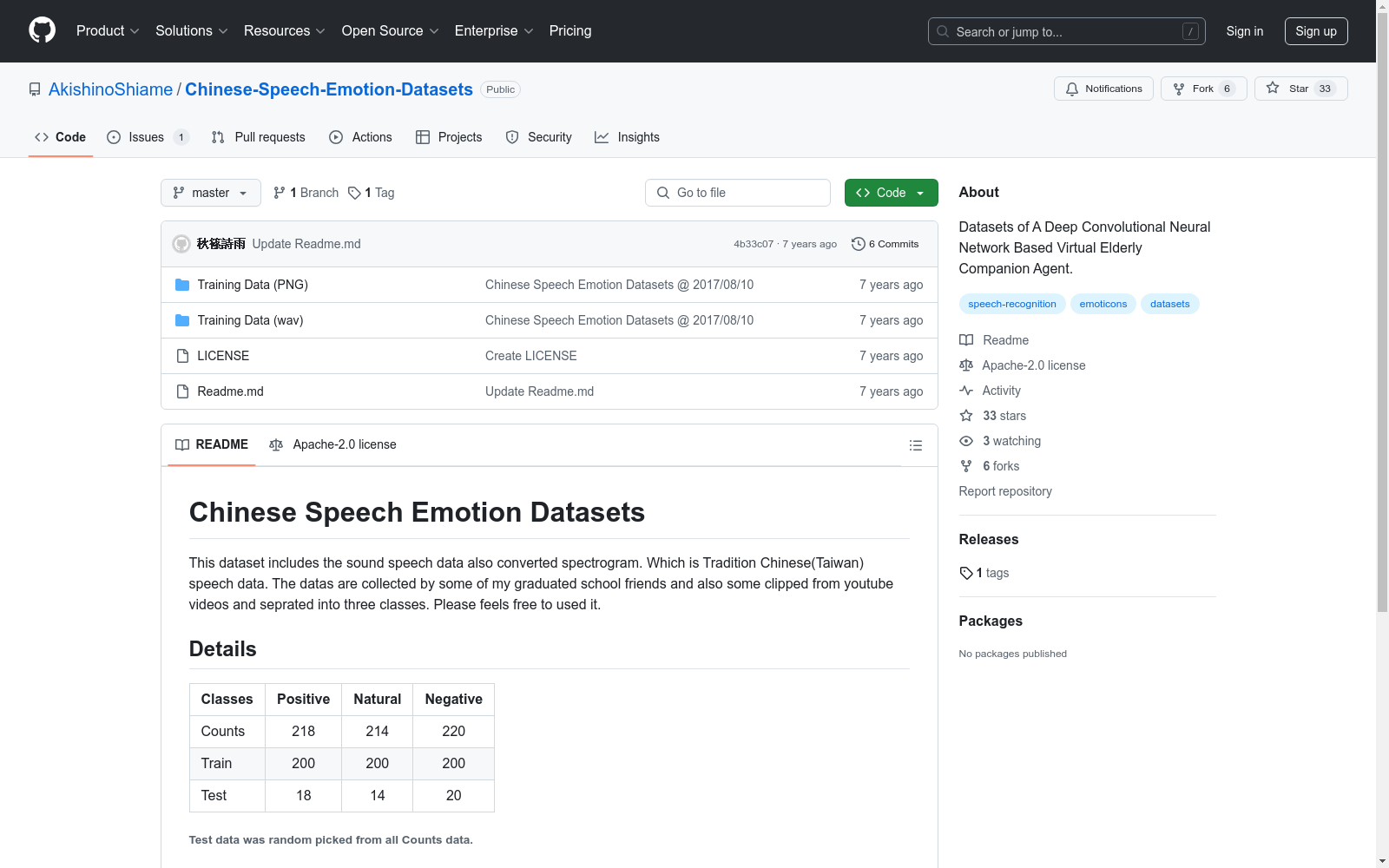Click the Notifications button
The width and height of the screenshot is (1389, 868).
tap(1103, 89)
